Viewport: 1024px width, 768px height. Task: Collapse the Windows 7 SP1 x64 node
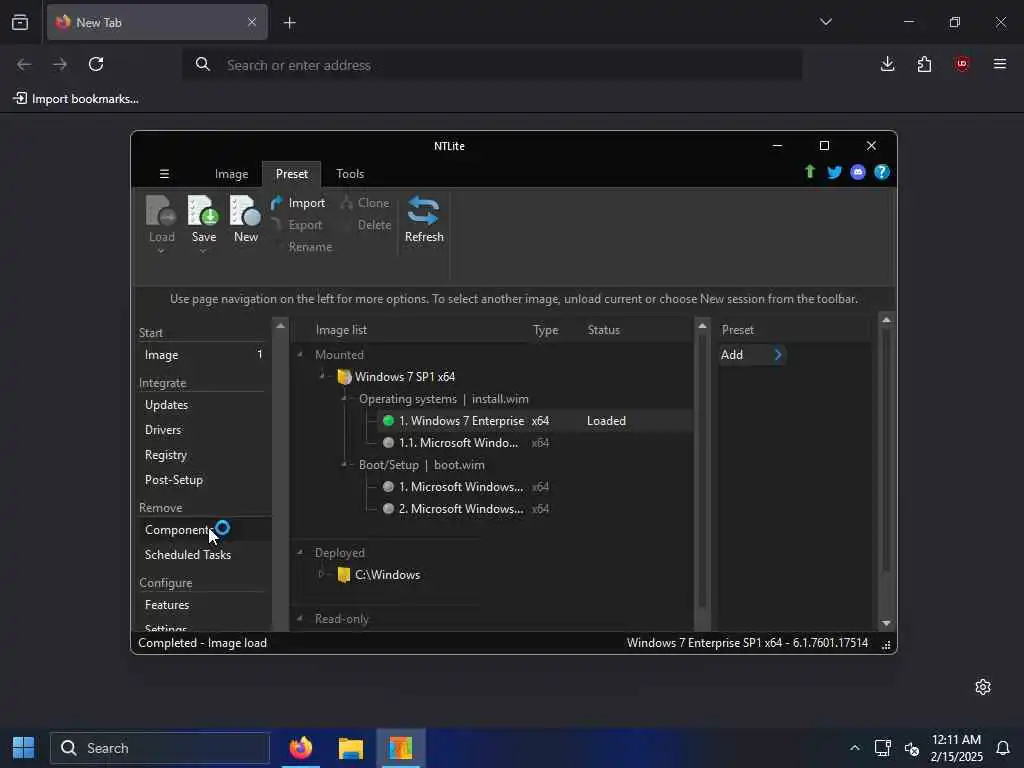click(322, 377)
